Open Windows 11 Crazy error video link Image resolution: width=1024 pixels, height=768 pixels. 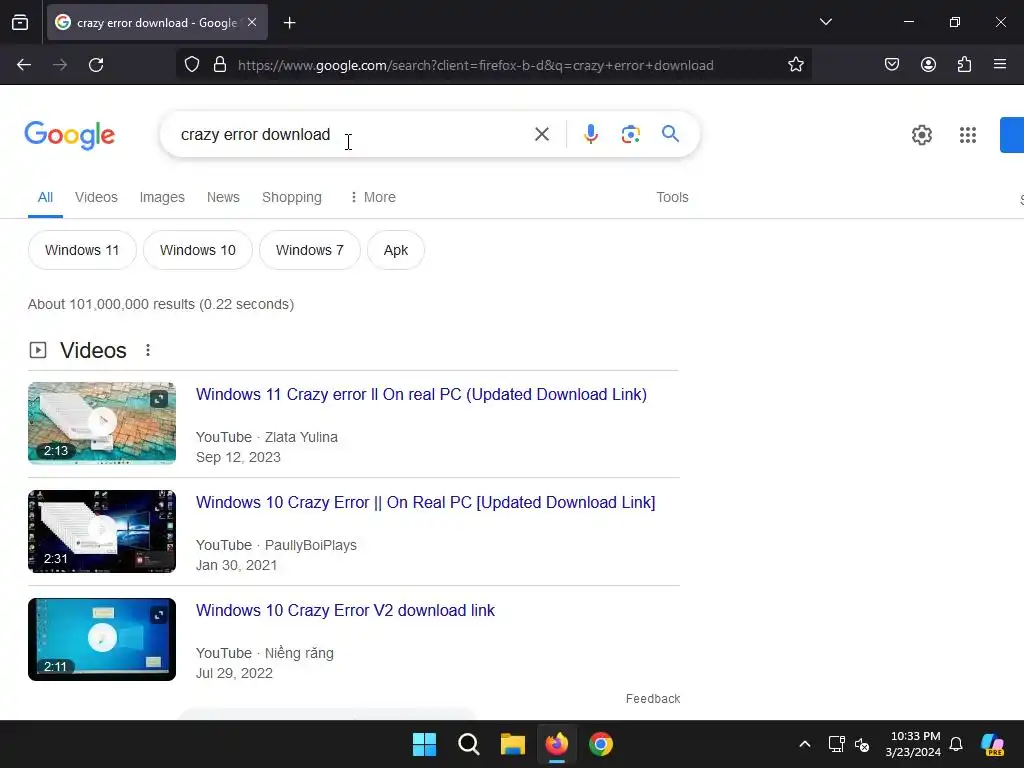(421, 394)
